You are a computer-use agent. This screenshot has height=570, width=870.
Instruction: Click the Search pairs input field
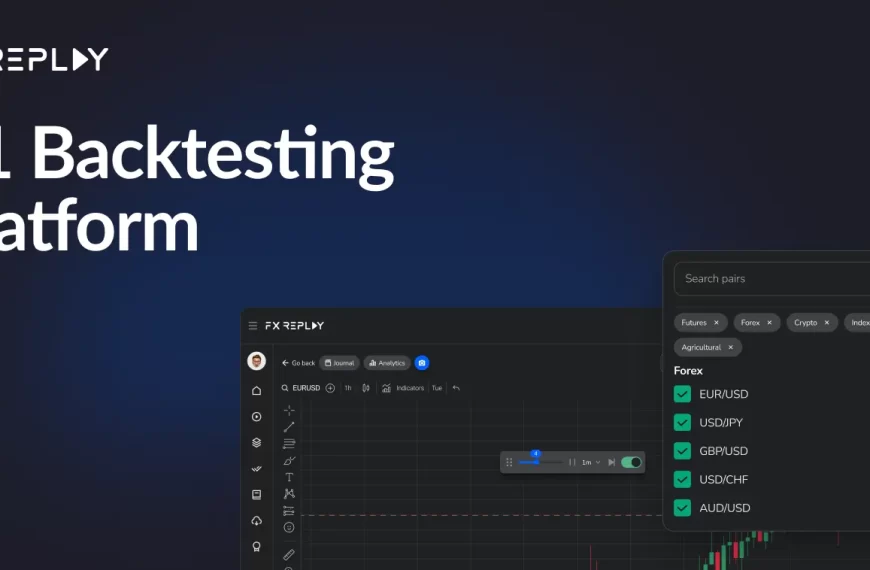coord(772,279)
